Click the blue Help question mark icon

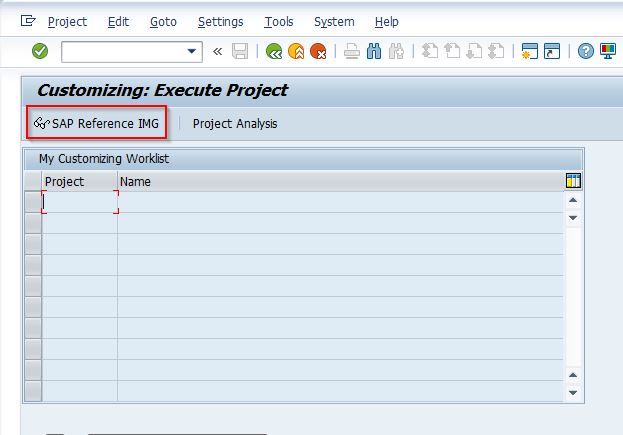(x=586, y=51)
